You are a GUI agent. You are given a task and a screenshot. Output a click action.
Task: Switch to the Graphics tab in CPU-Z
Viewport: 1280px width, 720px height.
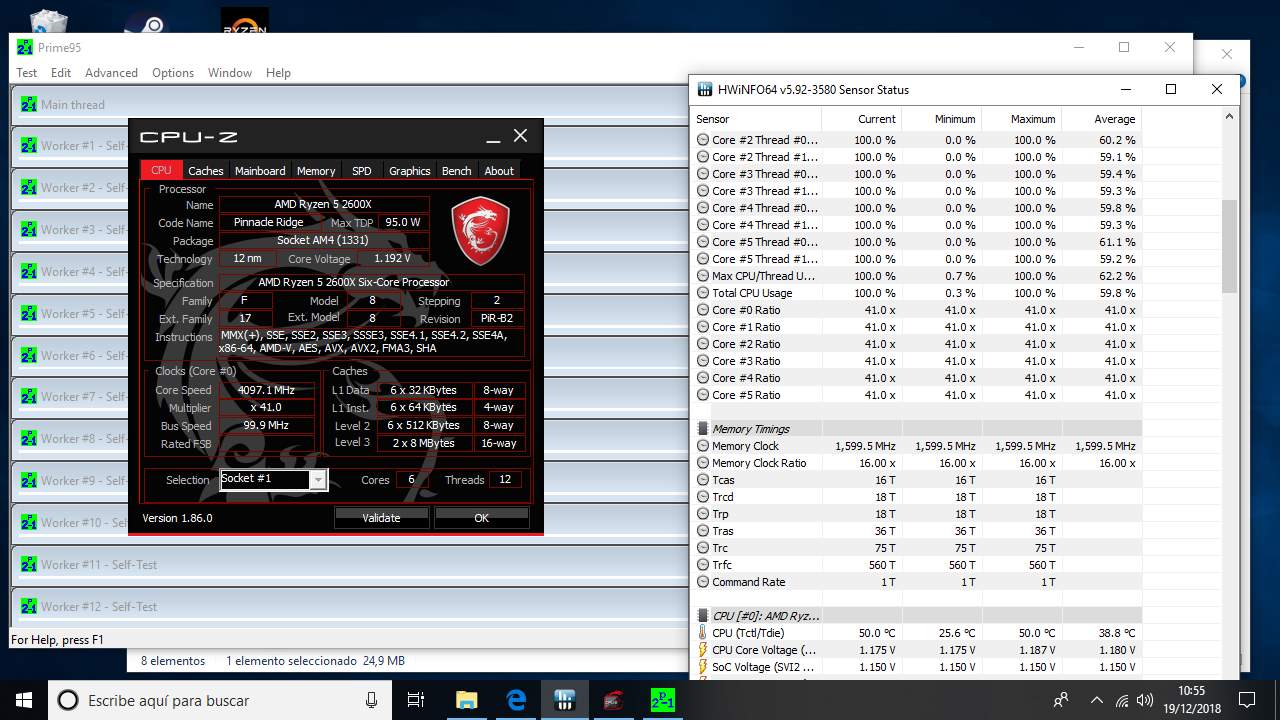409,171
